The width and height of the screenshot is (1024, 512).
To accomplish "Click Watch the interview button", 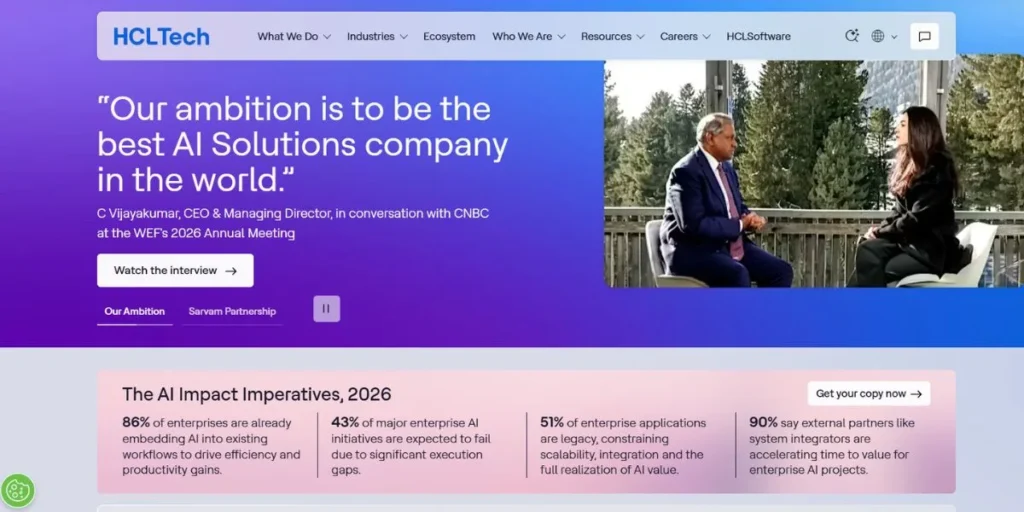I will point(175,270).
